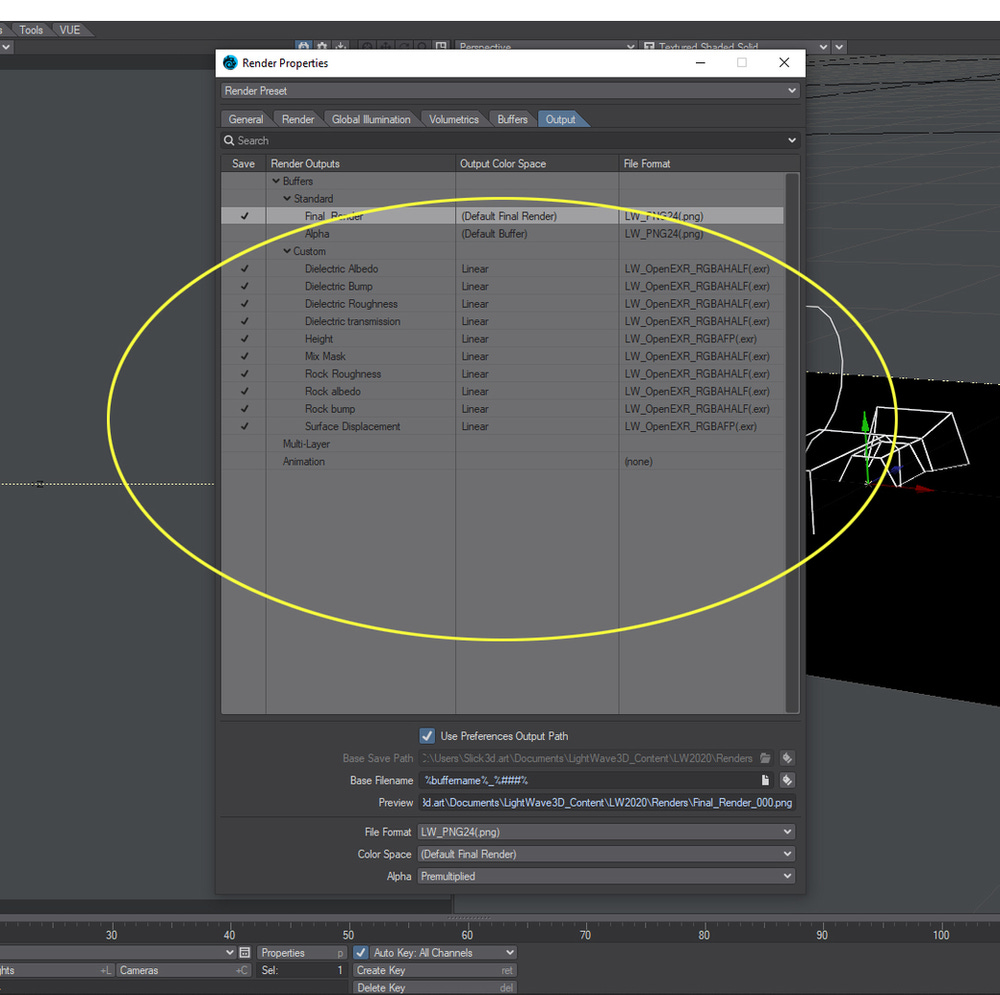Click the Create Key button
This screenshot has width=1000, height=995.
click(x=434, y=970)
